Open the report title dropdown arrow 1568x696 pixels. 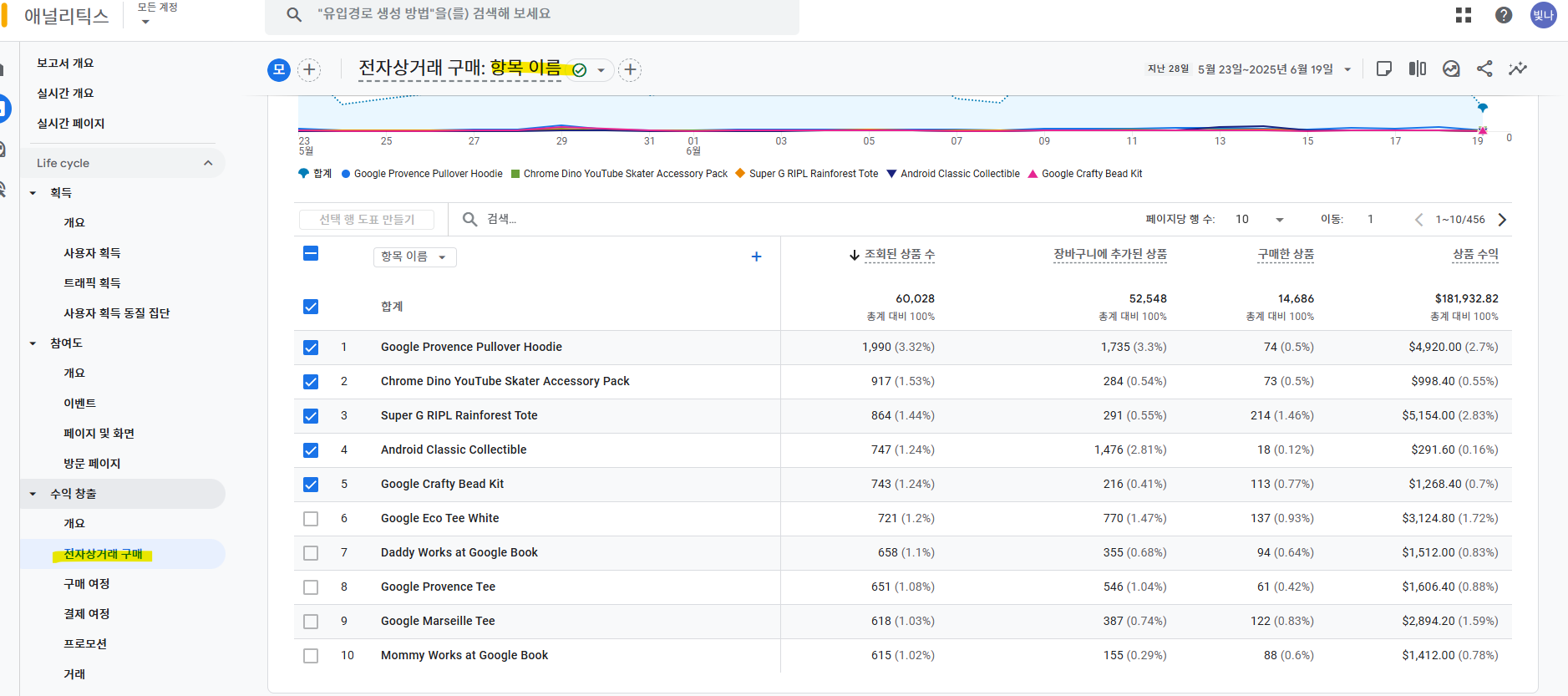[601, 70]
